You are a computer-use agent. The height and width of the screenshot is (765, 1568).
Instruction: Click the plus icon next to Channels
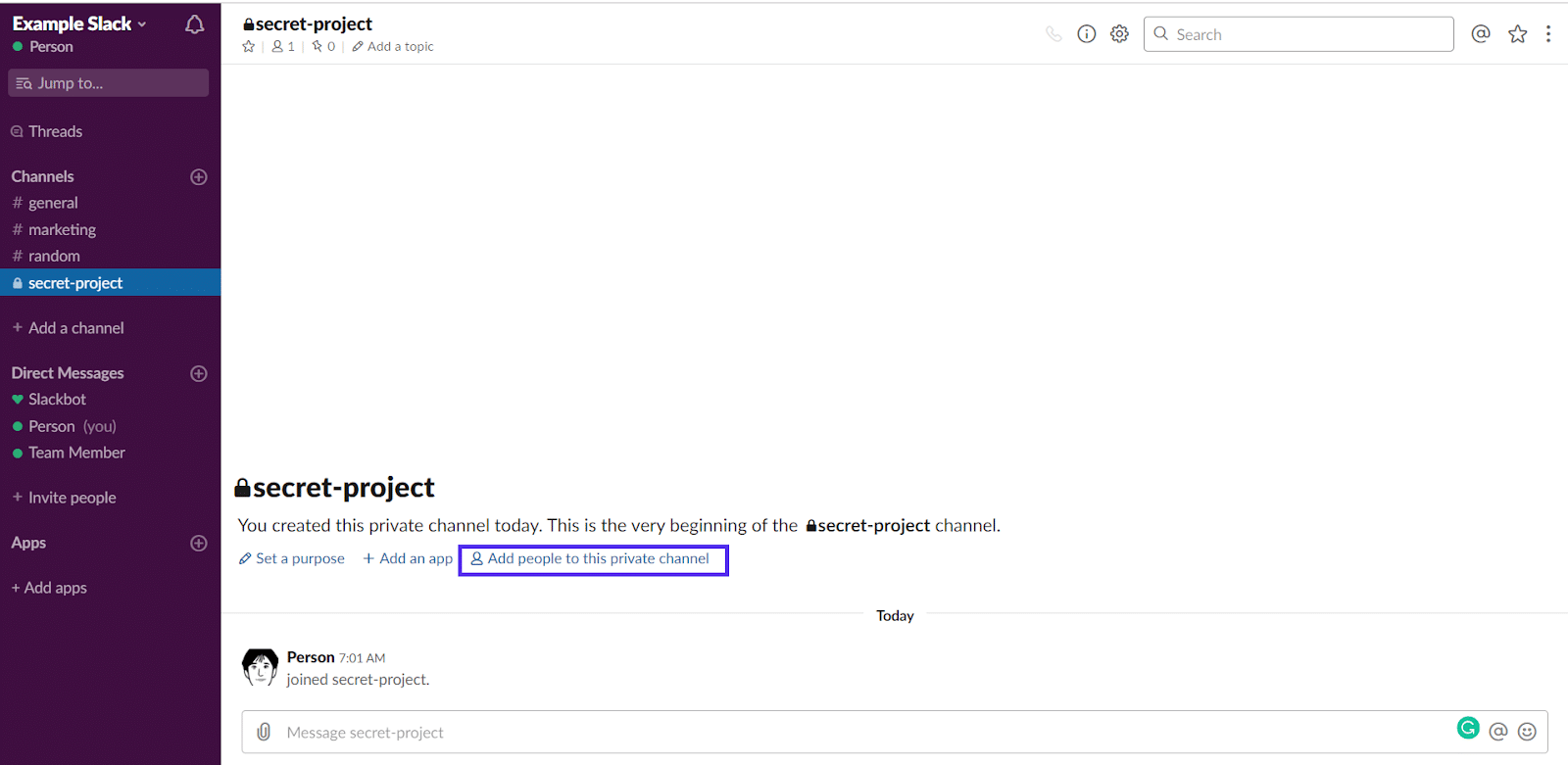pyautogui.click(x=199, y=177)
